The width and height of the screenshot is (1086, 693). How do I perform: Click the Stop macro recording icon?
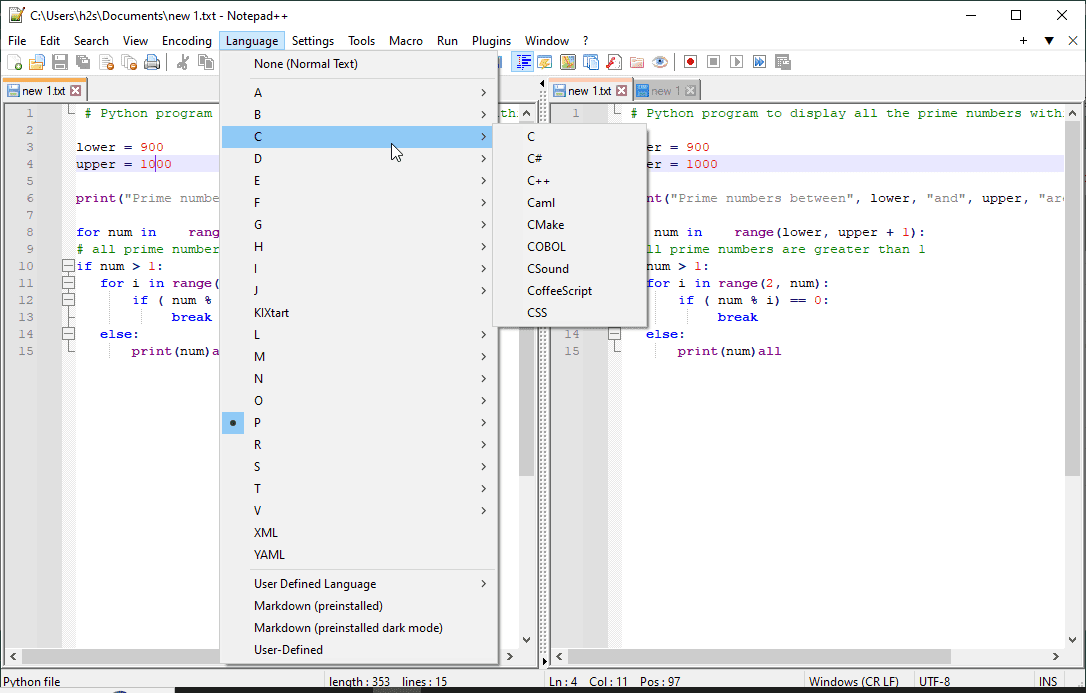tap(713, 62)
